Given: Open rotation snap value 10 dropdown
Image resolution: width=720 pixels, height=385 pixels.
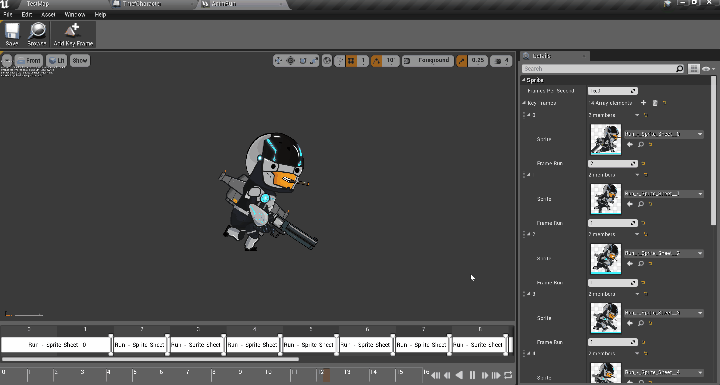Looking at the screenshot, I should pos(390,61).
